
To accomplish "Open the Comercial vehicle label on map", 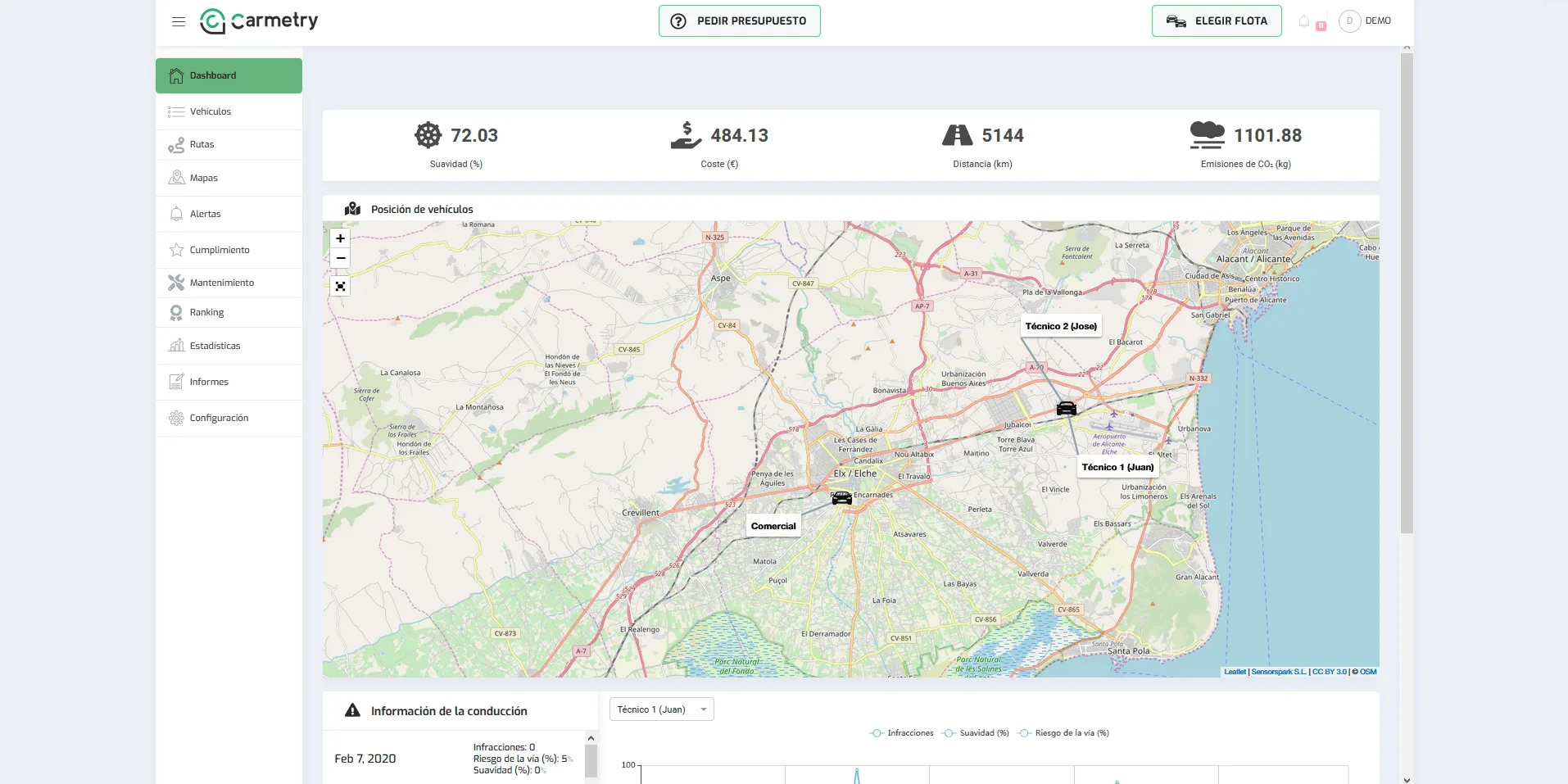I will 773,526.
